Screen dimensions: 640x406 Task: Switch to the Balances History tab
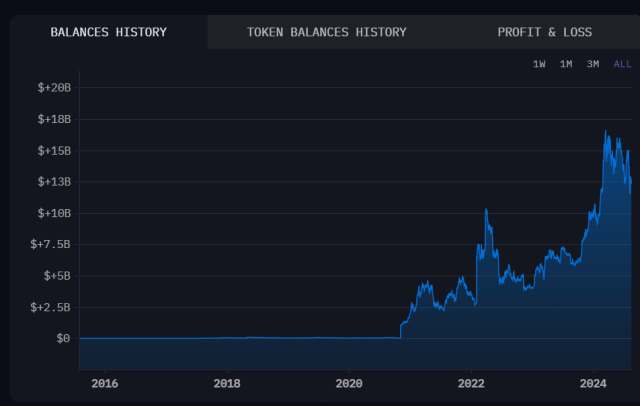(x=109, y=32)
